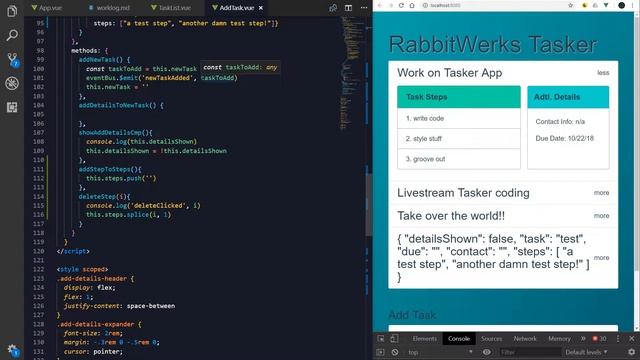Select step 1. write code

point(459,118)
